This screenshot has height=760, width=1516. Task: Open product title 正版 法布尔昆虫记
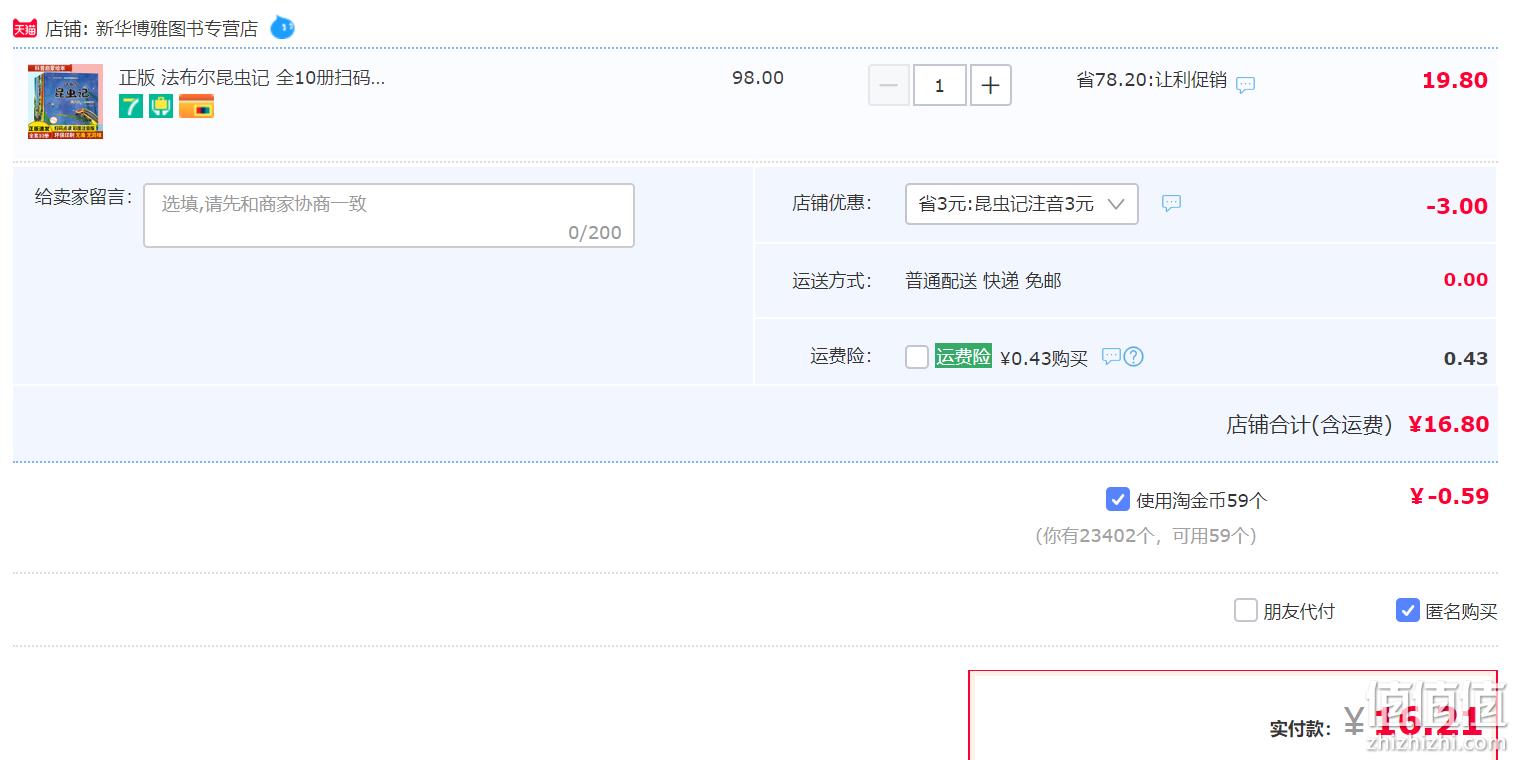(252, 78)
